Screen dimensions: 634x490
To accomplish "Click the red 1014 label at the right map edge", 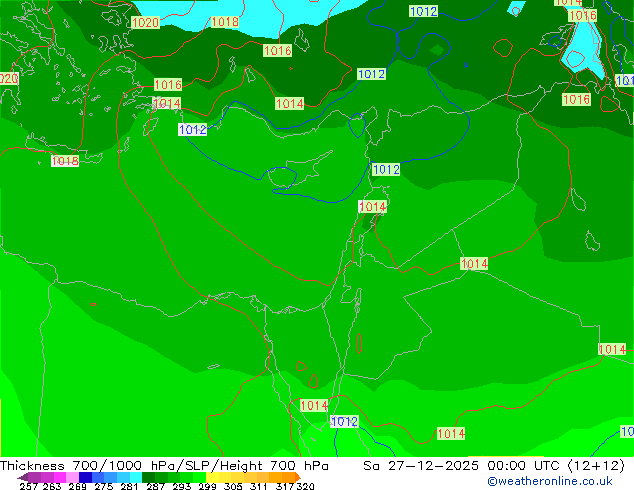I will click(x=612, y=349).
